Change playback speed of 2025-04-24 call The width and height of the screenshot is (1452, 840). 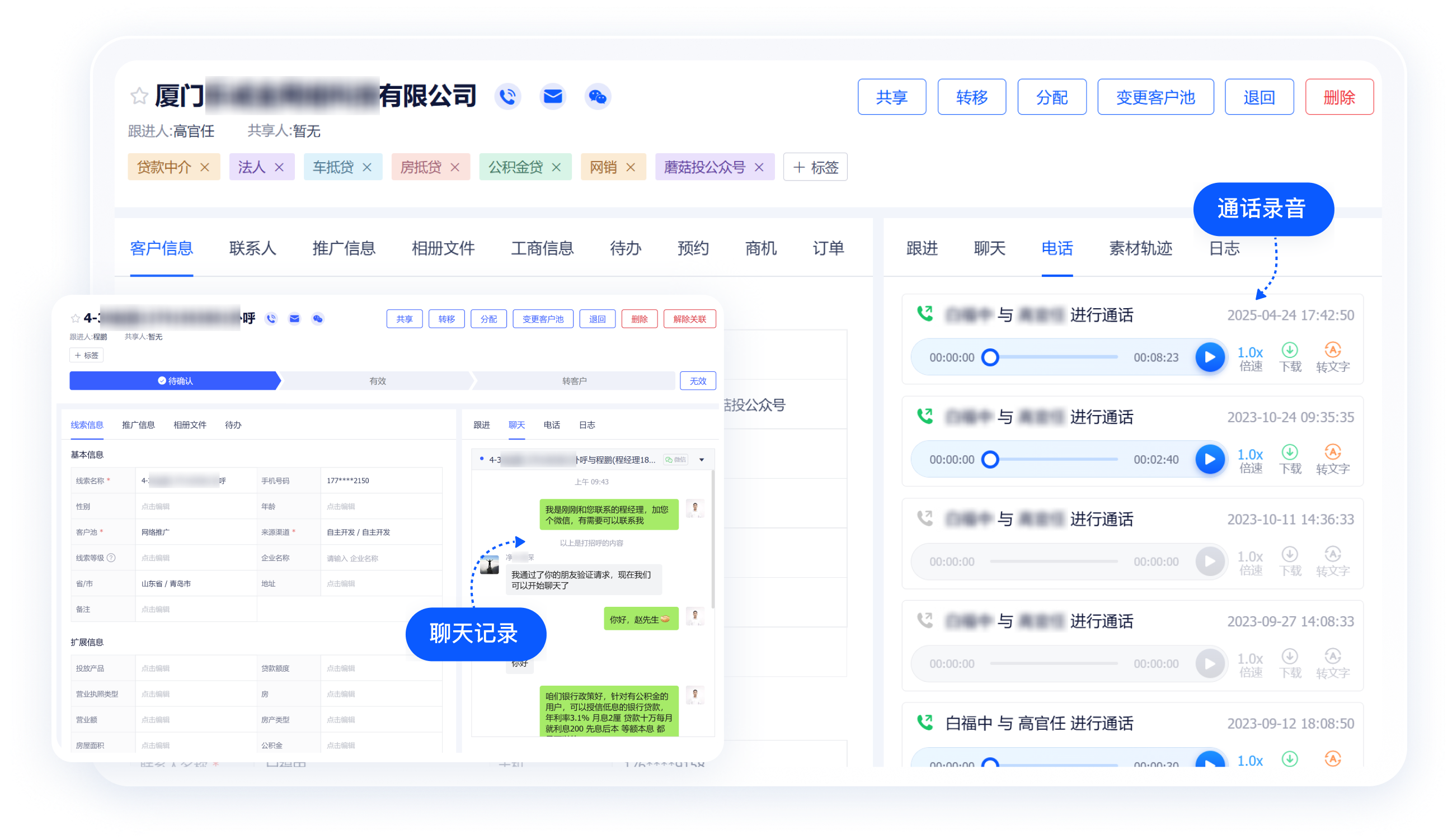point(1251,358)
